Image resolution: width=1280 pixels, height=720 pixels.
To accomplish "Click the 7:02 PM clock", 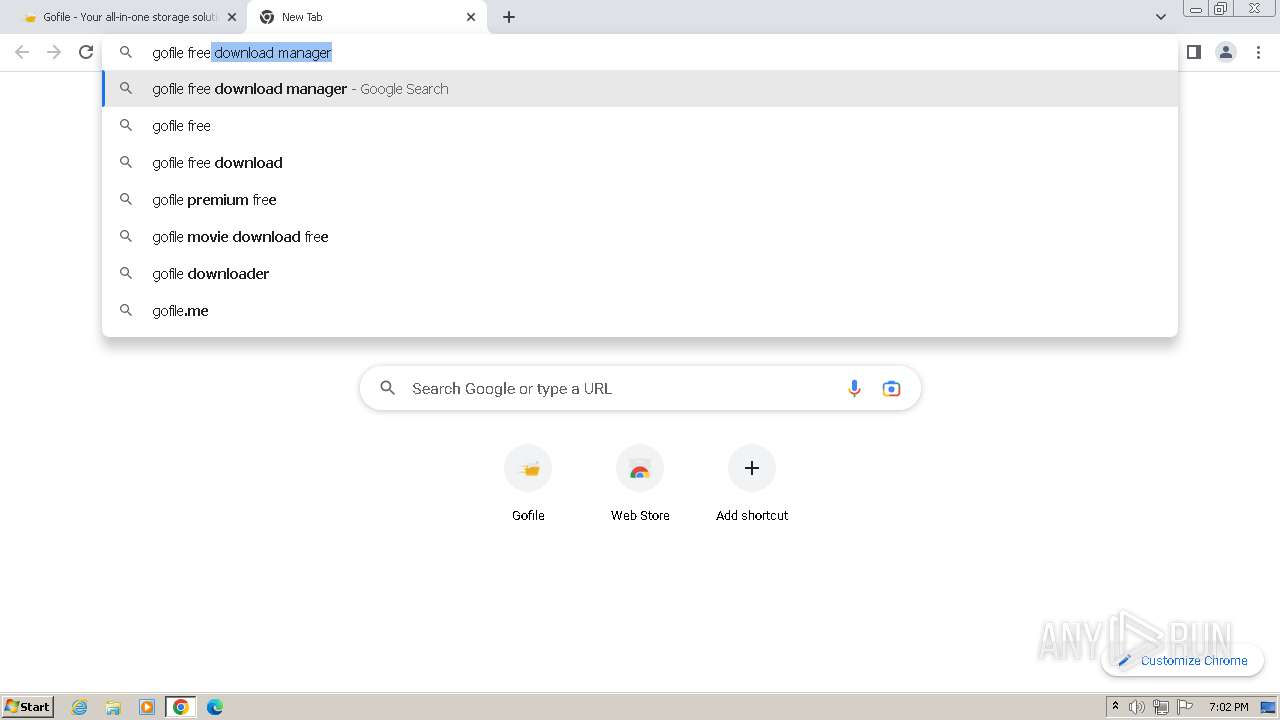I will click(x=1228, y=707).
